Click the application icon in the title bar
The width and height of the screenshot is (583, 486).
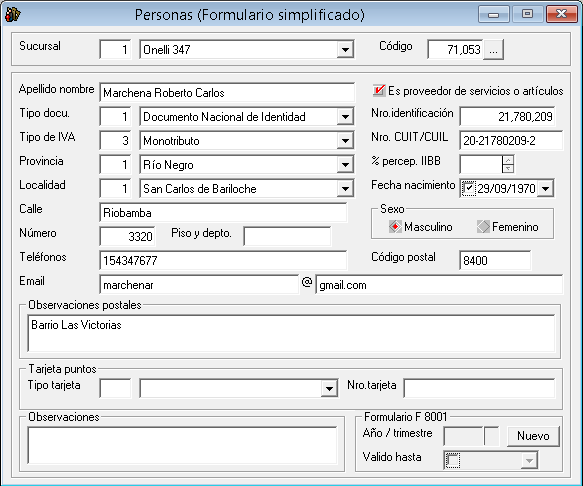point(12,15)
